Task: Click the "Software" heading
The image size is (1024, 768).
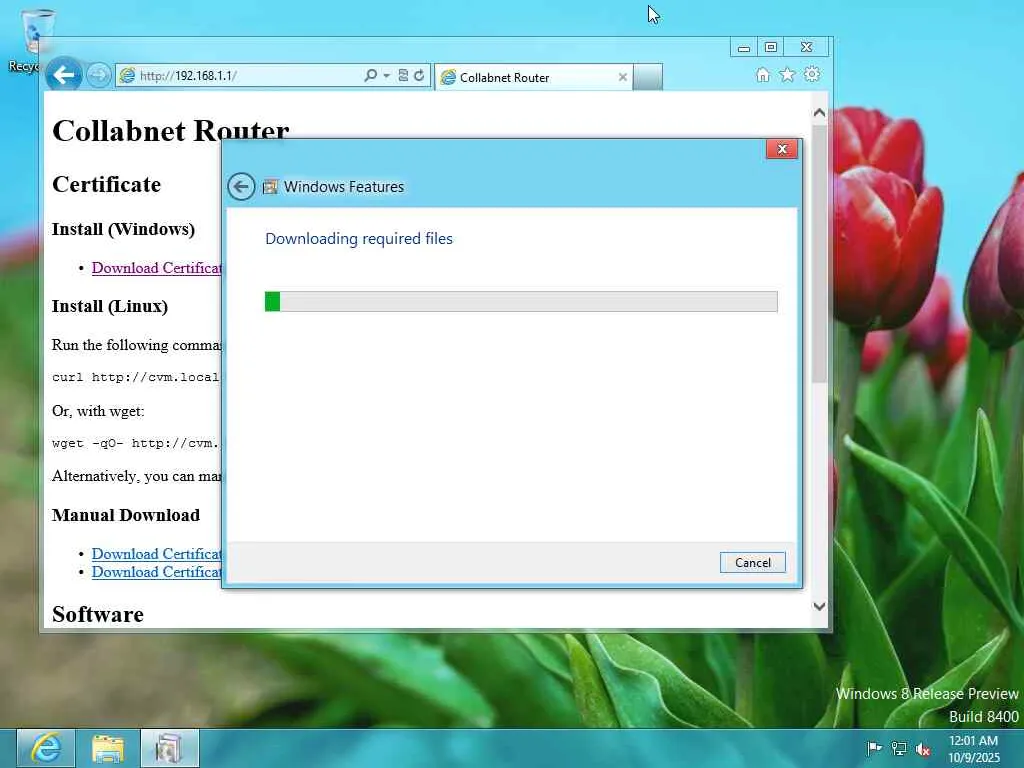Action: pos(98,615)
